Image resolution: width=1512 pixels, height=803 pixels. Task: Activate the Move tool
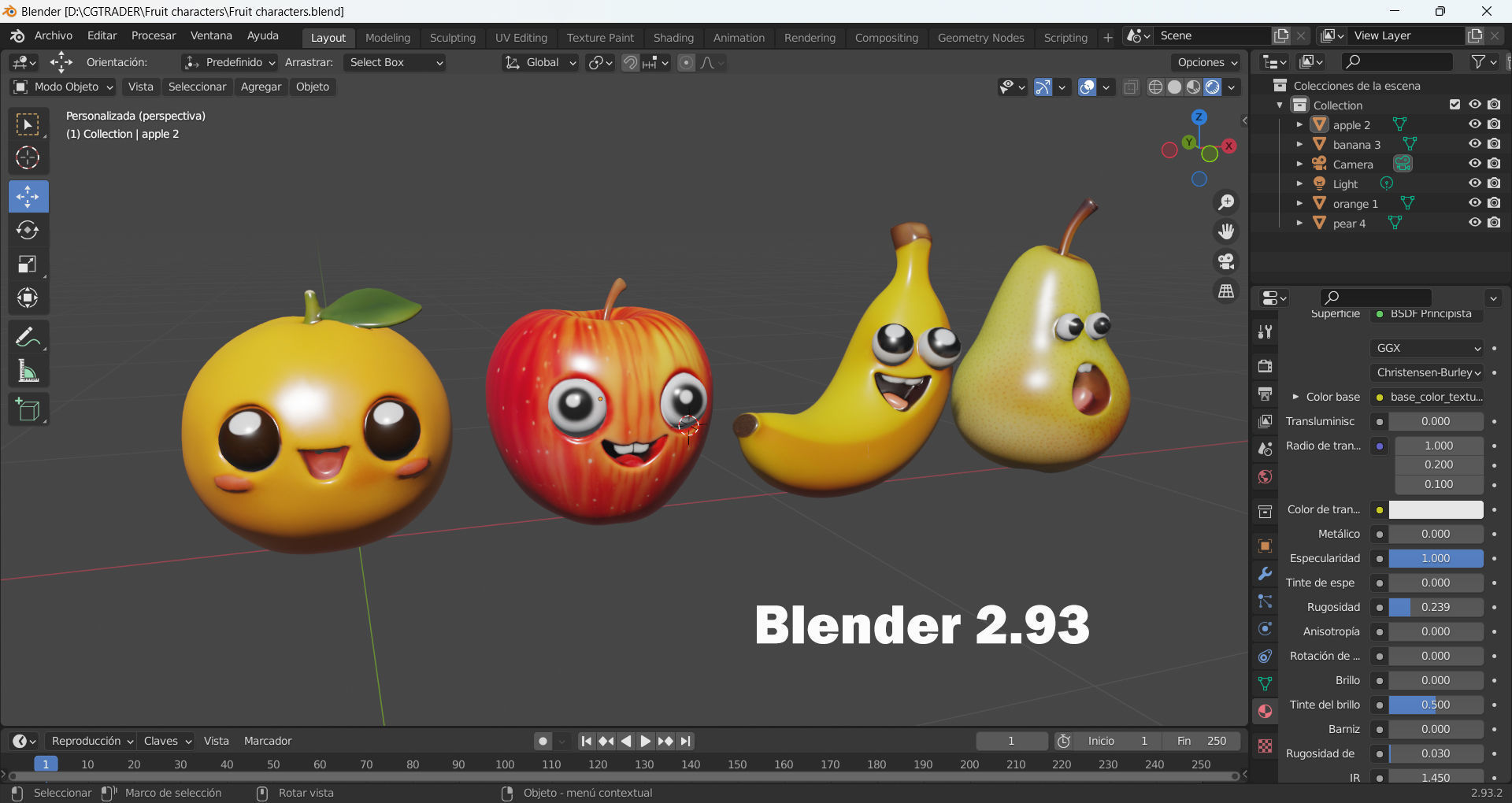coord(28,196)
